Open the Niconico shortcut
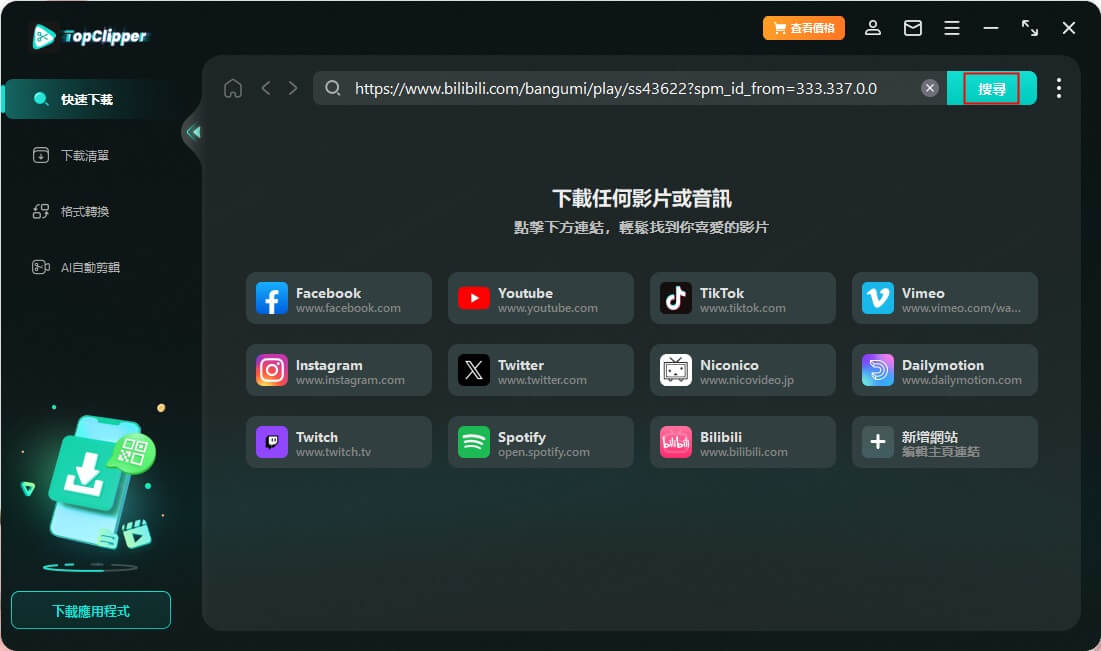Viewport: 1101px width, 651px height. coord(742,369)
